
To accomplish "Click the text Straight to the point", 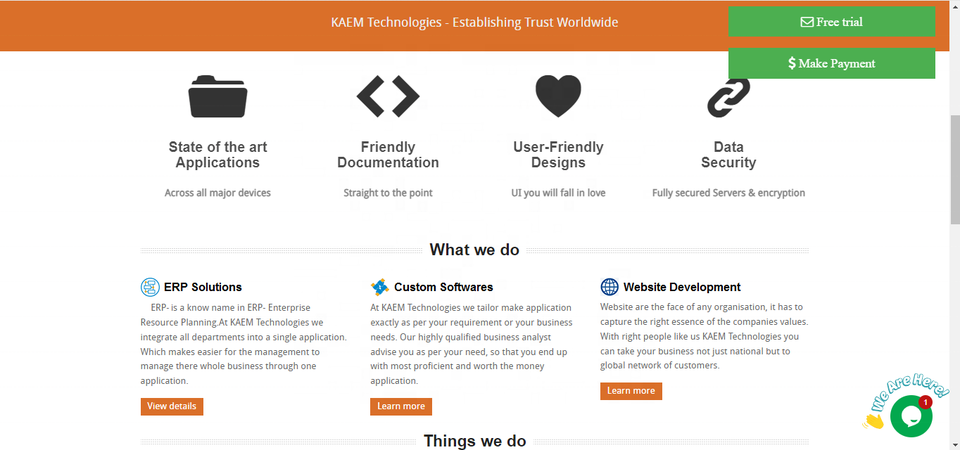I will [x=388, y=193].
